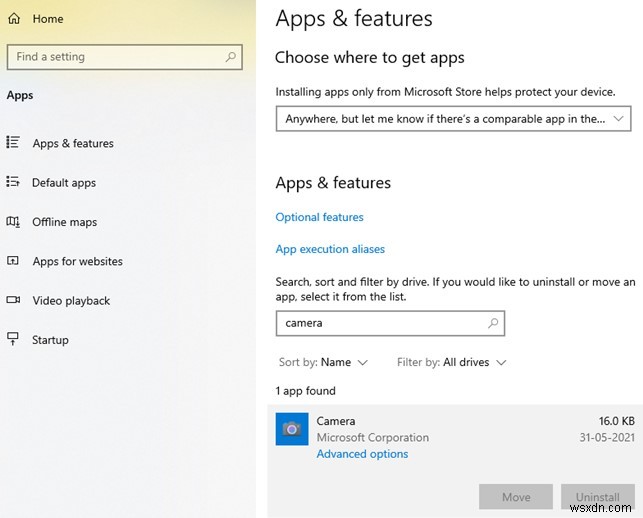643x518 pixels.
Task: Click the Startup monitor icon
Action: [x=13, y=339]
